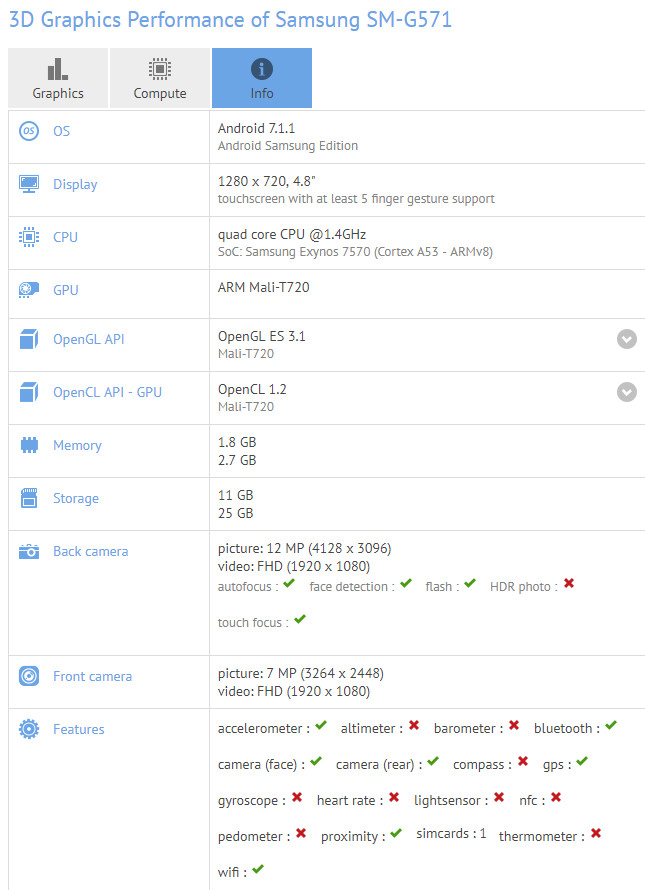Click the GPU icon
The image size is (645, 890).
point(29,290)
